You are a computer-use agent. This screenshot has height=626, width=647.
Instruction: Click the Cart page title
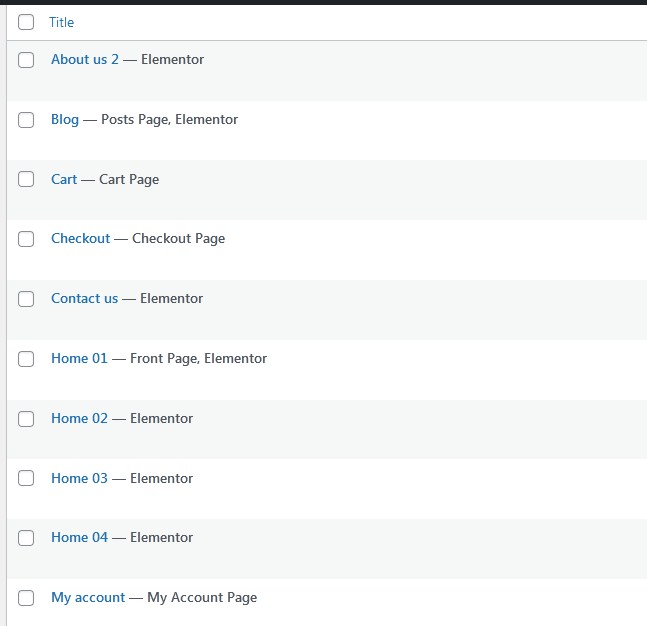coord(63,180)
